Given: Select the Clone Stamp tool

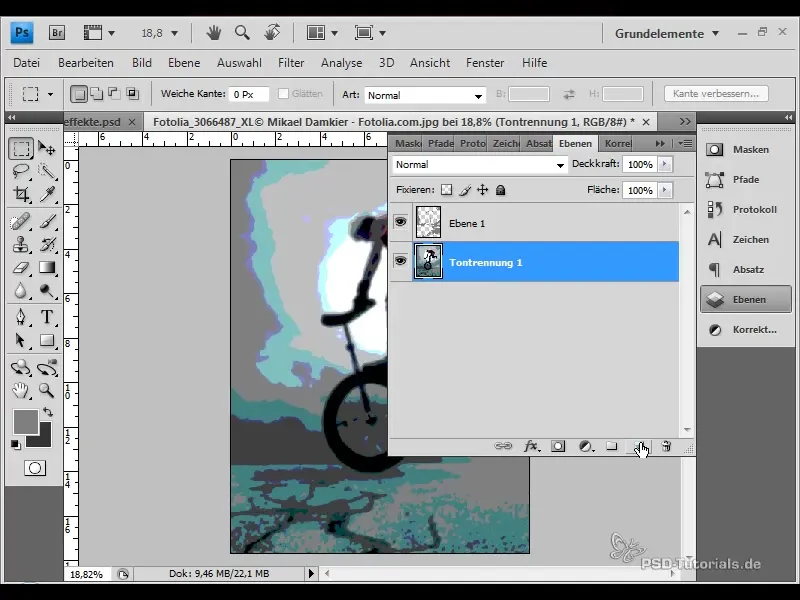Looking at the screenshot, I should (21, 245).
